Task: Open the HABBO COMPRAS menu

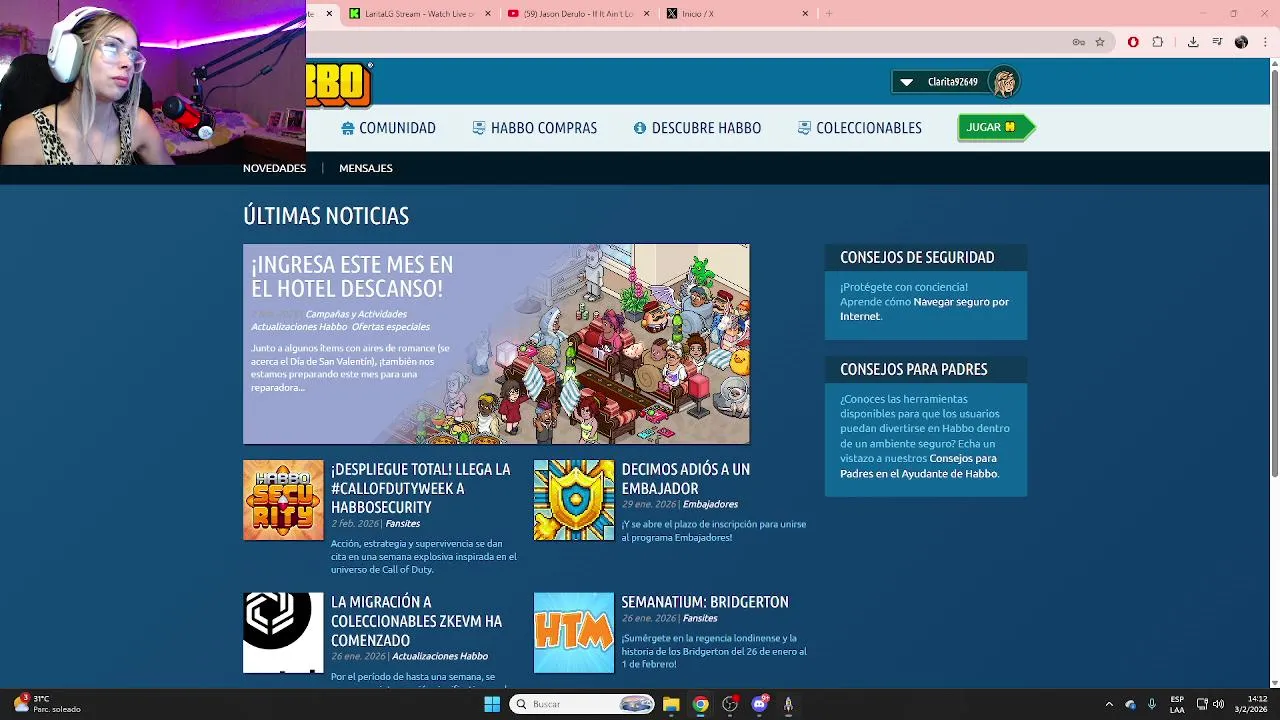Action: pos(534,128)
